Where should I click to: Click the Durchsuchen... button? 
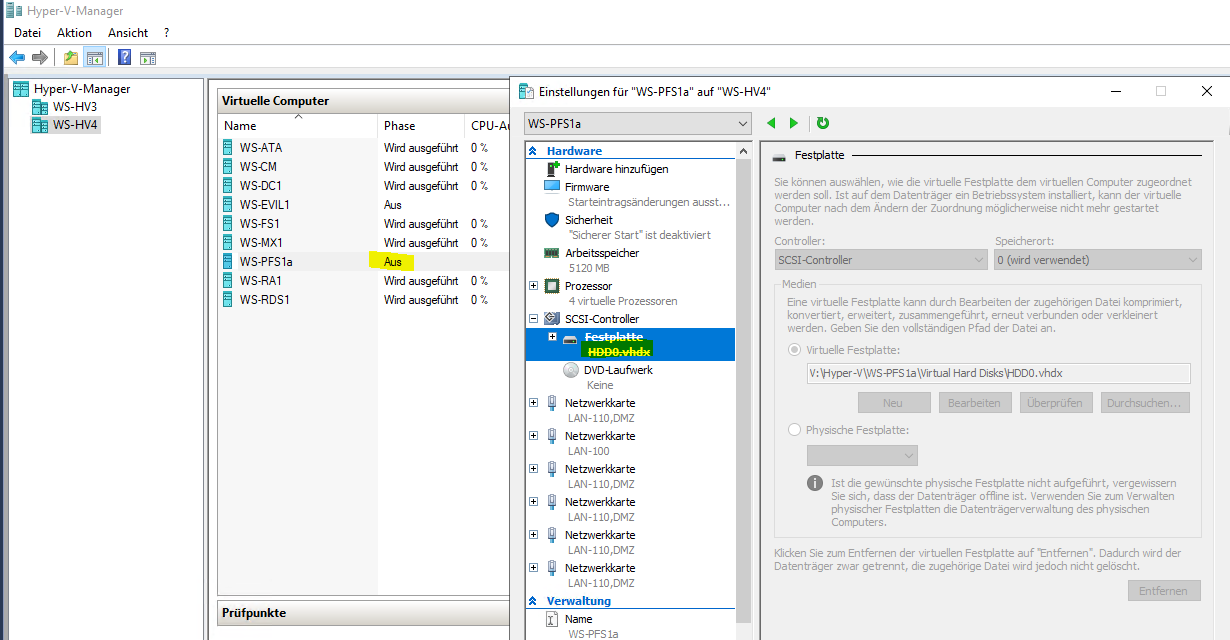1146,403
